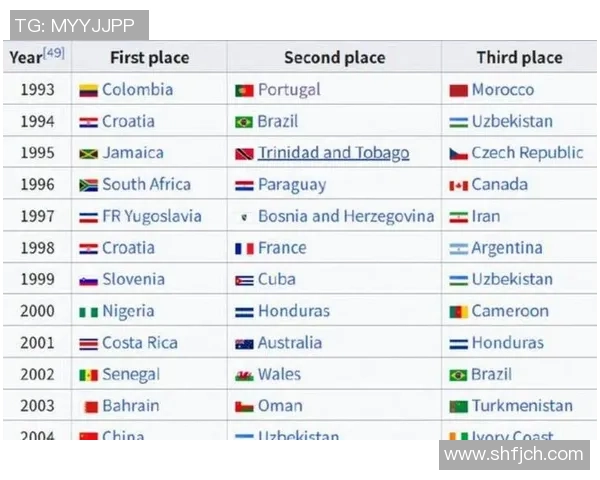Click the Wales flag icon
The height and width of the screenshot is (480, 600).
pyautogui.click(x=244, y=375)
